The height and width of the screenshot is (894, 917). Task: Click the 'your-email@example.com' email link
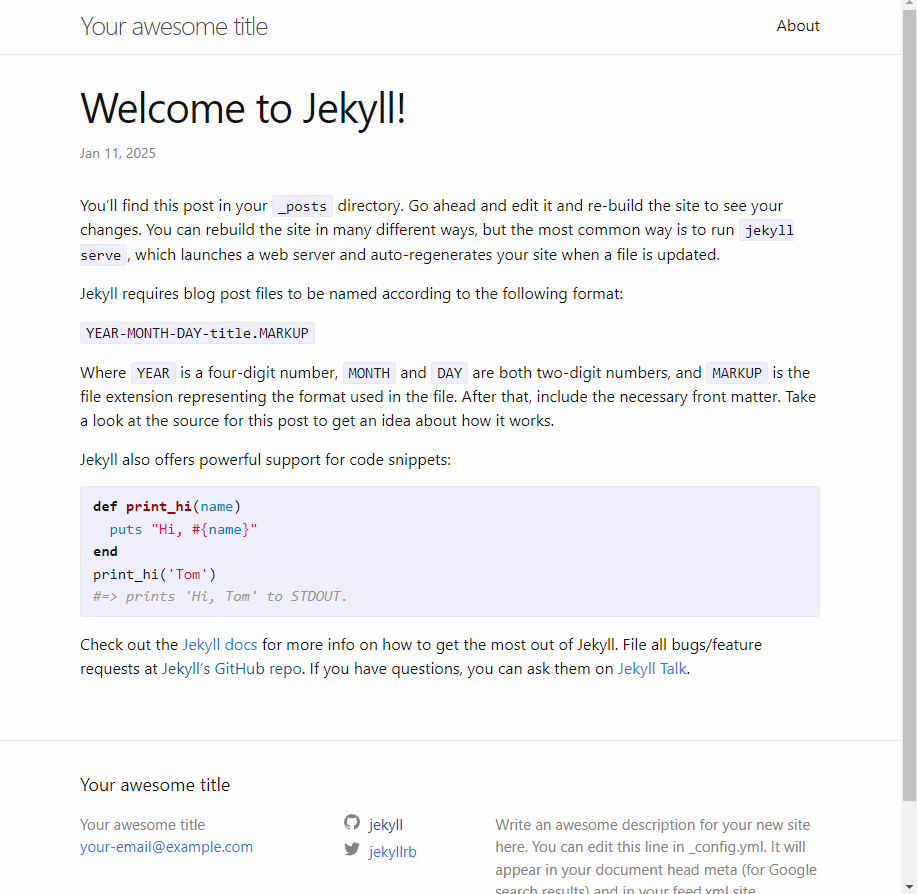point(166,846)
